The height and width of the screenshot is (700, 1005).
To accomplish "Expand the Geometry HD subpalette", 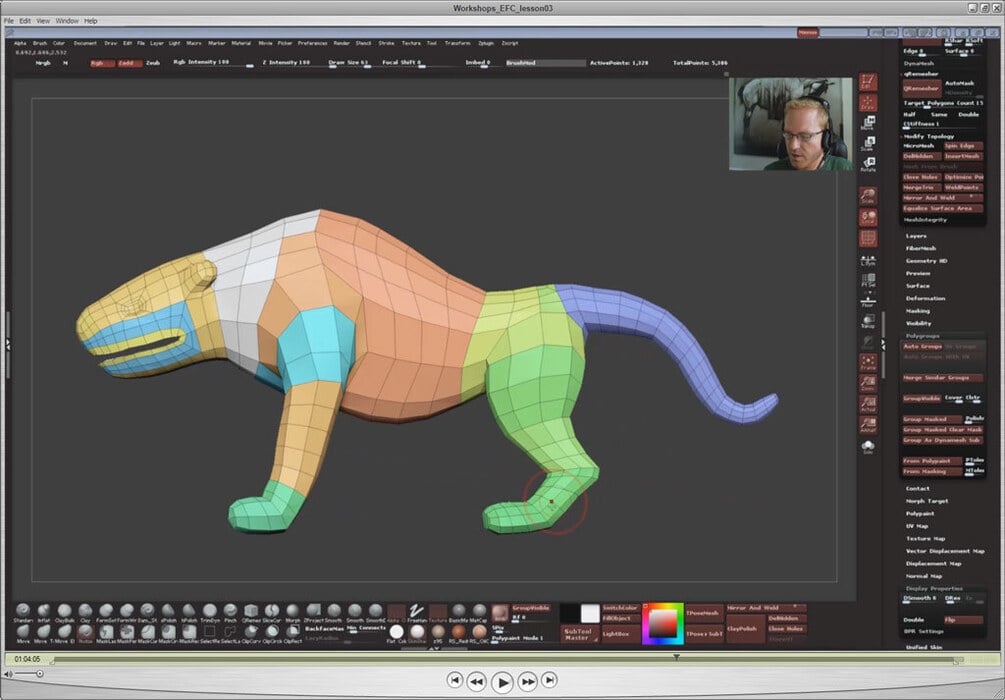I will click(926, 261).
